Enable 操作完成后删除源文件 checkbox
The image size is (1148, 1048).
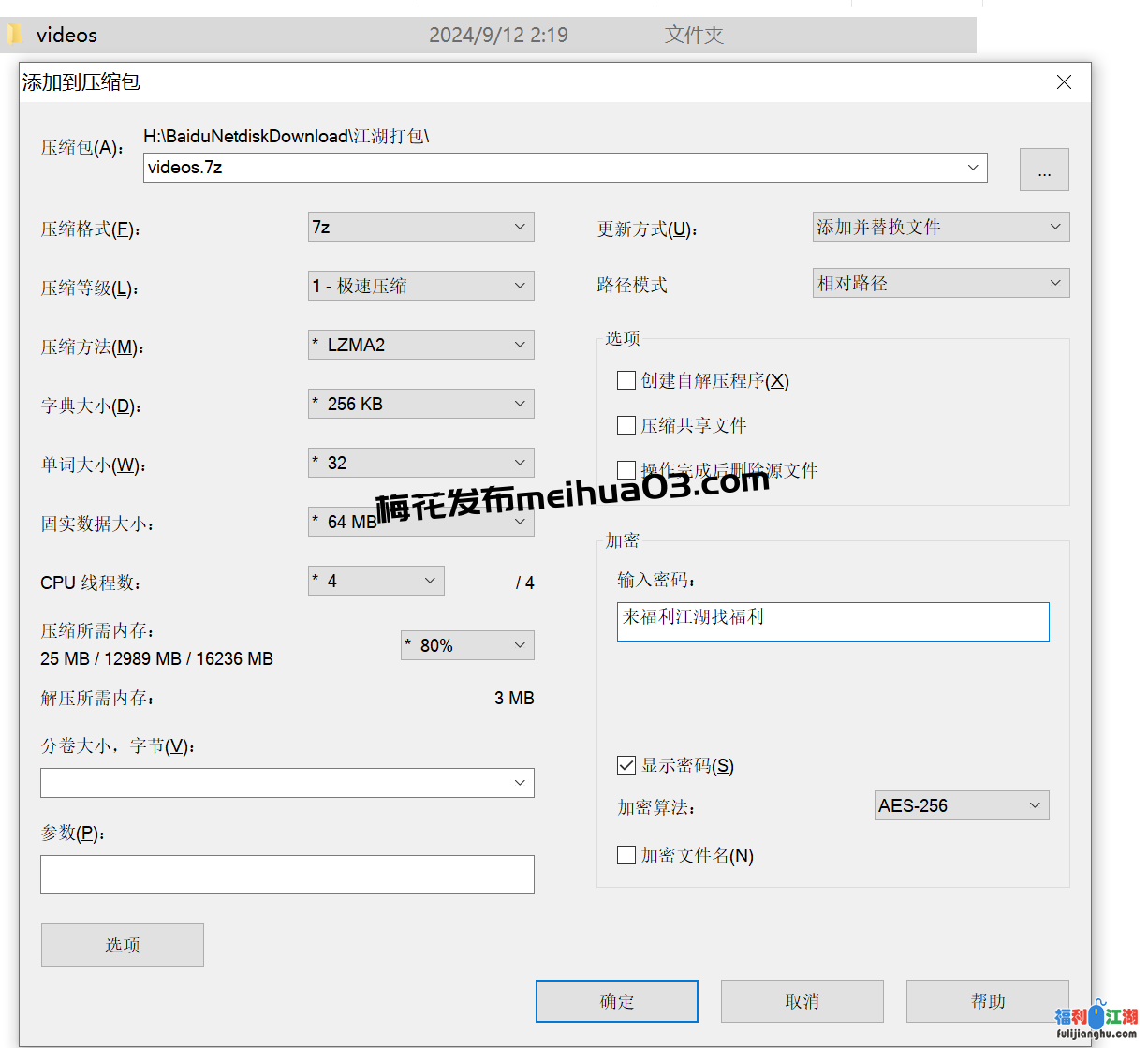[x=626, y=470]
